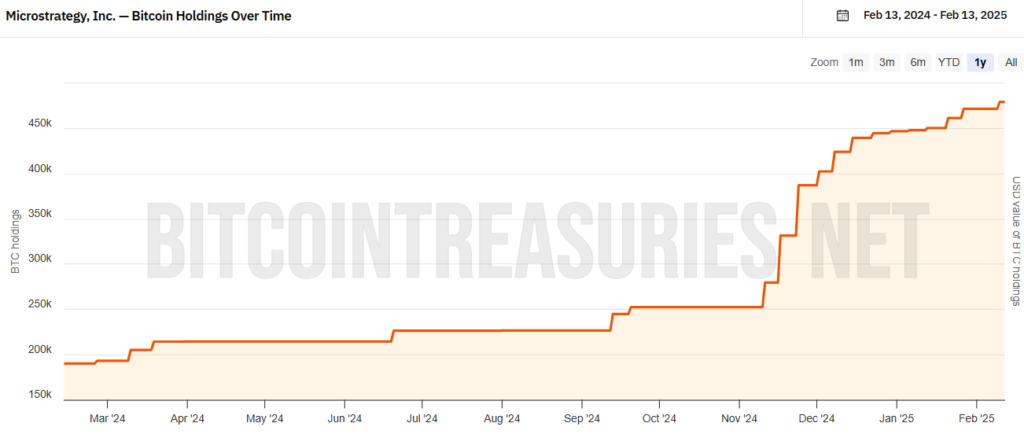
Task: Show All time zoom range
Action: [1011, 63]
